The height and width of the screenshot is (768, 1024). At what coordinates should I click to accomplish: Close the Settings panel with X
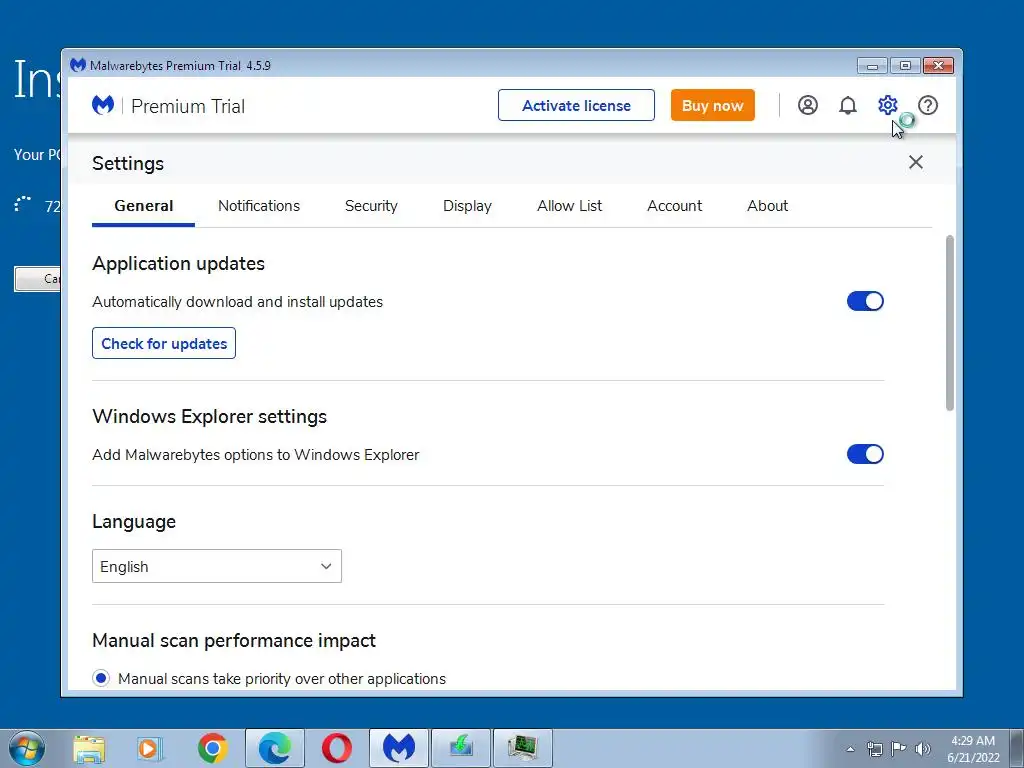tap(916, 162)
